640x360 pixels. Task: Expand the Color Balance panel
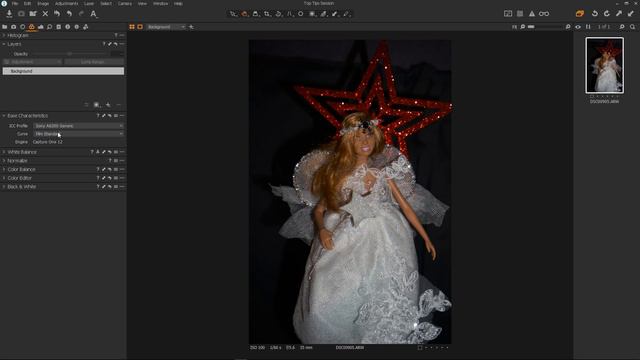4,169
